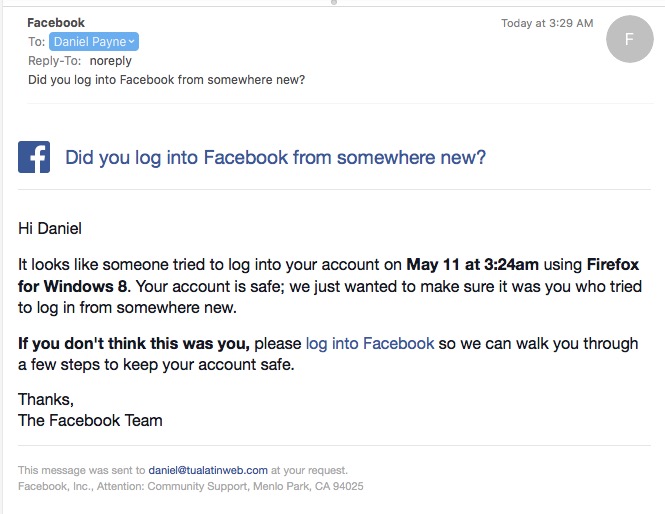Open the daniel@tualatinweb.com email link

[x=208, y=469]
